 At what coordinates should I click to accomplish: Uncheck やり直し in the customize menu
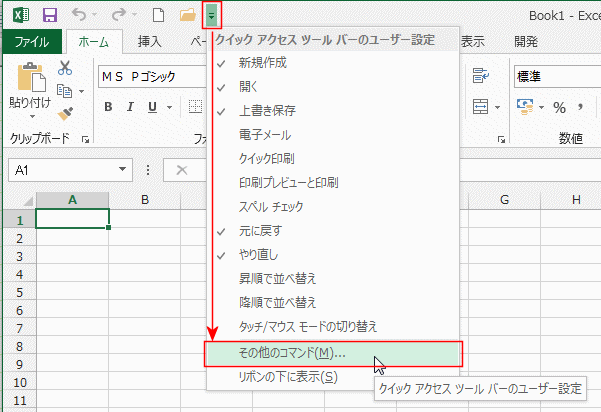(x=333, y=255)
